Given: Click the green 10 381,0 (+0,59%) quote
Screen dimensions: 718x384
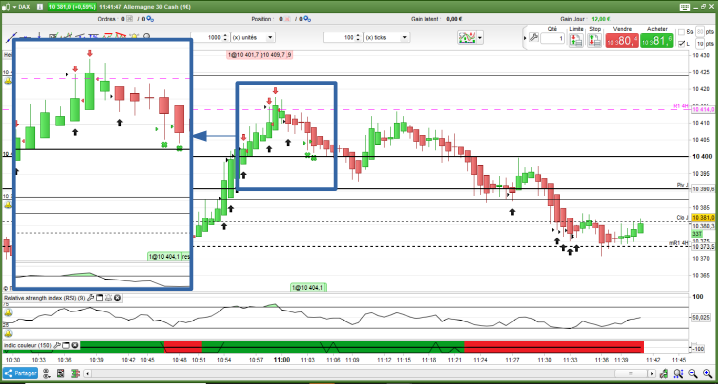Looking at the screenshot, I should pos(72,6).
